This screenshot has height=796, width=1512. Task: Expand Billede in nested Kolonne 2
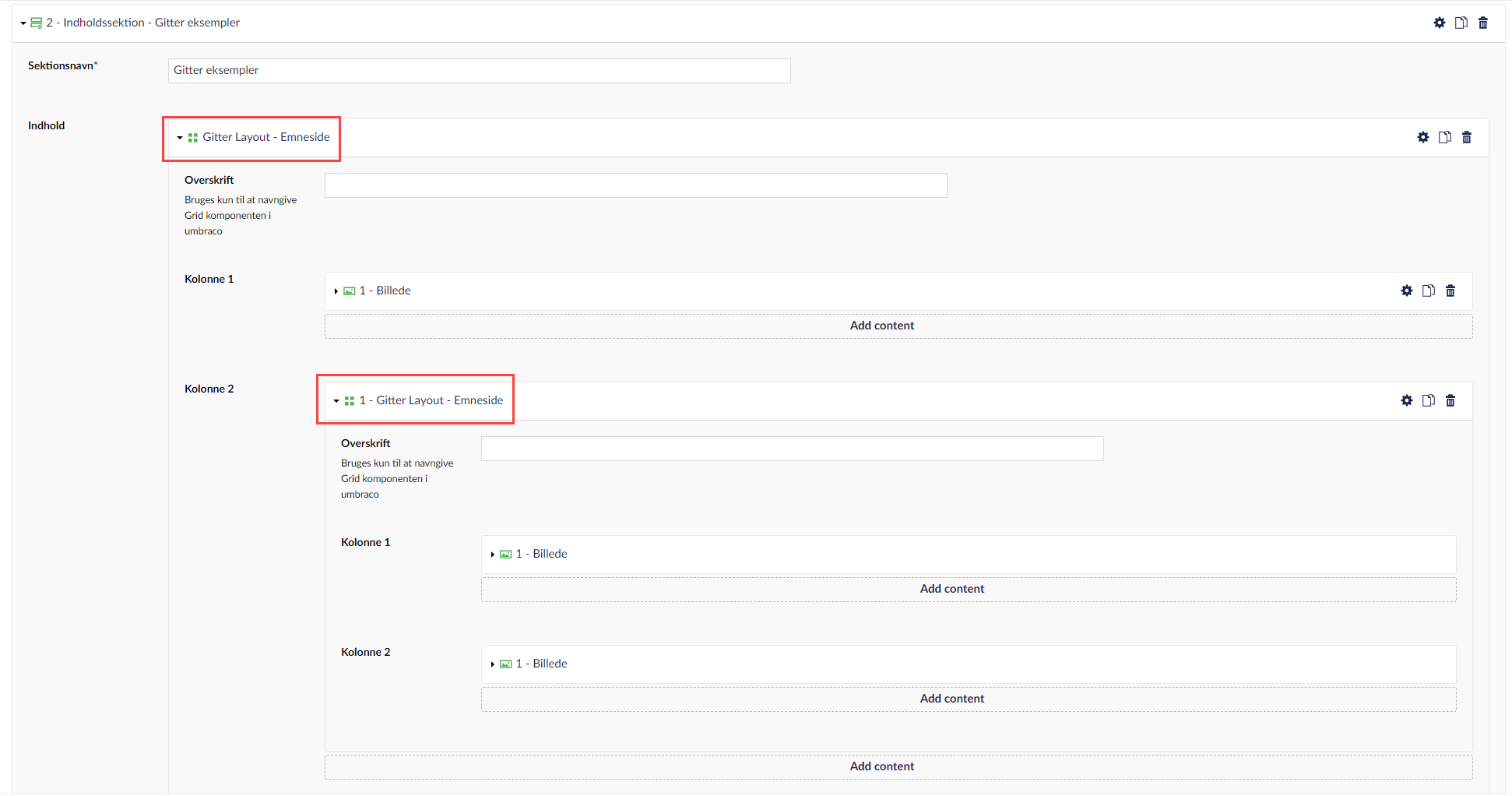coord(493,664)
